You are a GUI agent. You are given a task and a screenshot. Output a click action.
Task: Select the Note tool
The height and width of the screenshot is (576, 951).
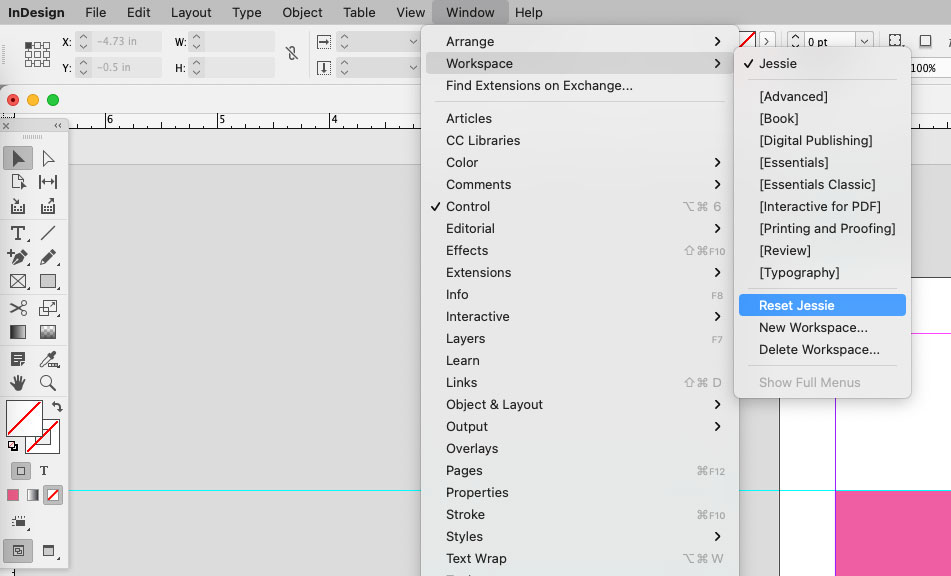18,360
